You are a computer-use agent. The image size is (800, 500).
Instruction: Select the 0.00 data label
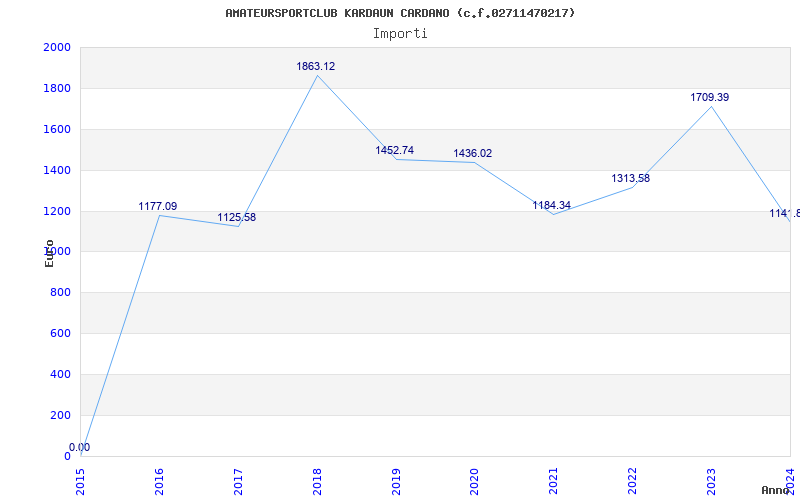coord(80,447)
